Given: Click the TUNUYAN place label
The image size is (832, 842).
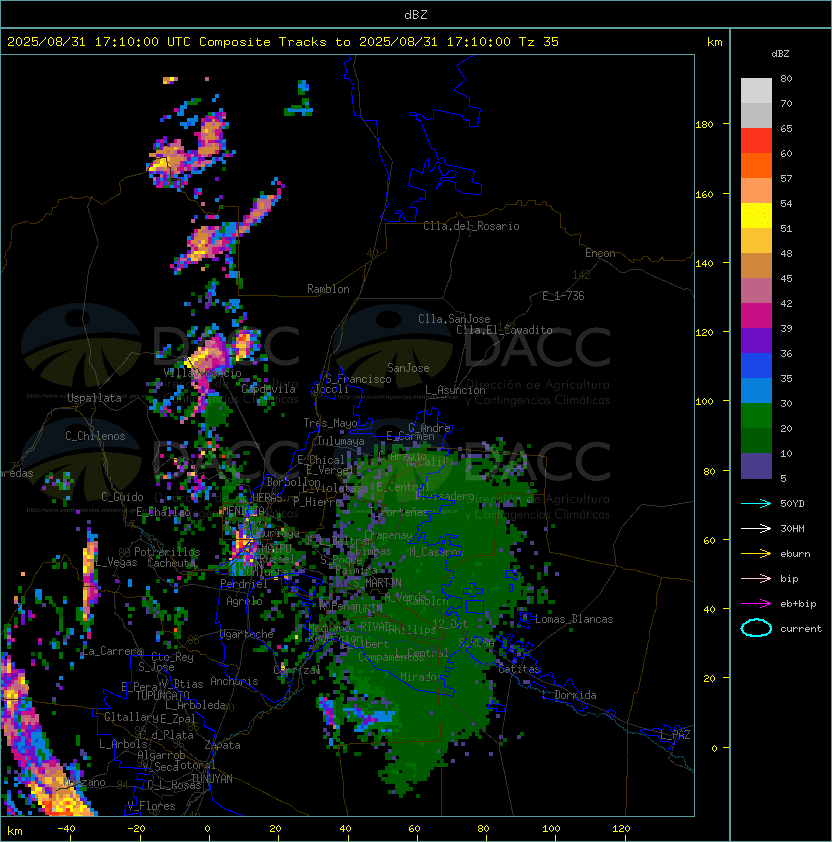Looking at the screenshot, I should [x=212, y=779].
